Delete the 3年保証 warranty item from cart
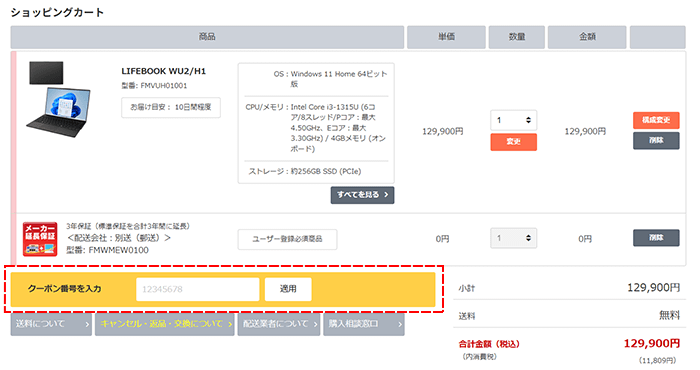Viewport: 700px width, 370px height. point(656,238)
